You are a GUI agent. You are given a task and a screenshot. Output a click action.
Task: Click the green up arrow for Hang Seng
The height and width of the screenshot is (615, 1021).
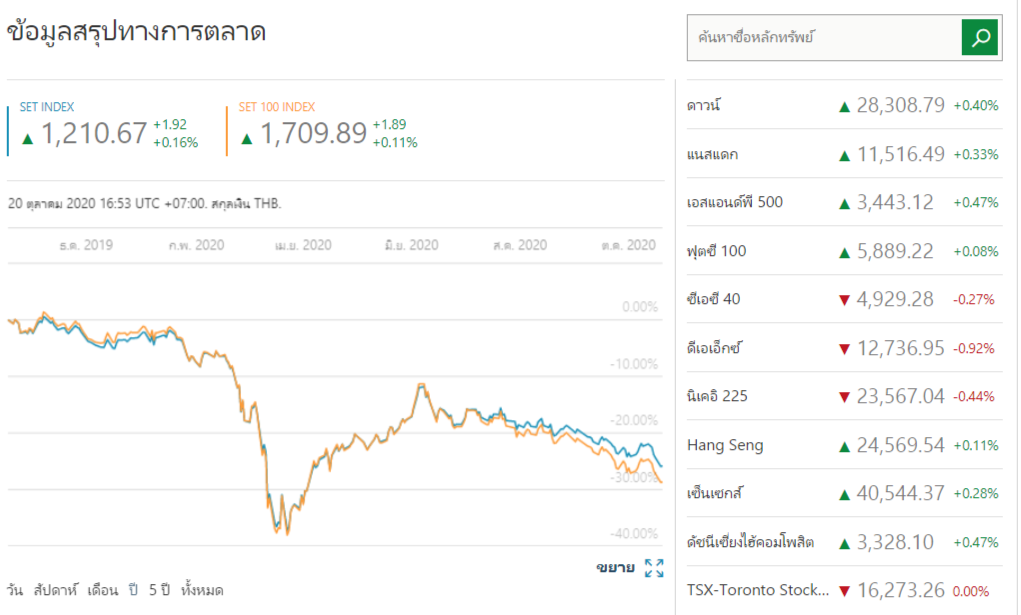[x=844, y=445]
